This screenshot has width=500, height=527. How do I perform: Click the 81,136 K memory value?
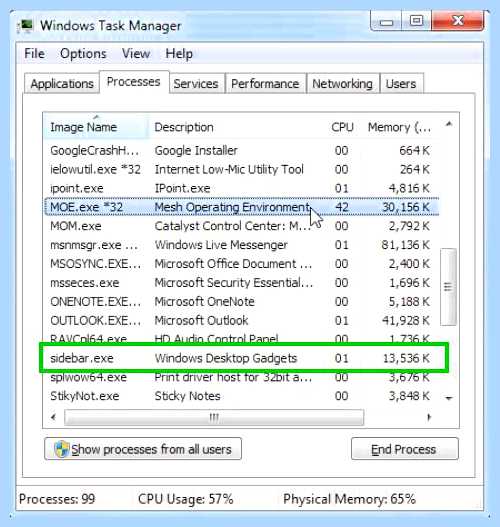click(x=405, y=245)
